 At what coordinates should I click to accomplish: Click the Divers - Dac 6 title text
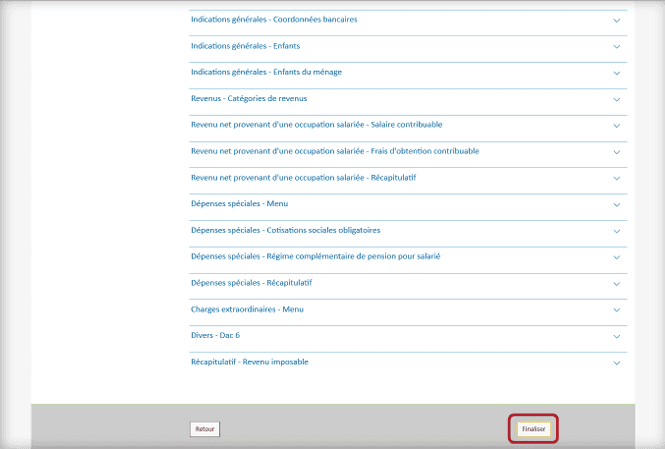point(215,335)
